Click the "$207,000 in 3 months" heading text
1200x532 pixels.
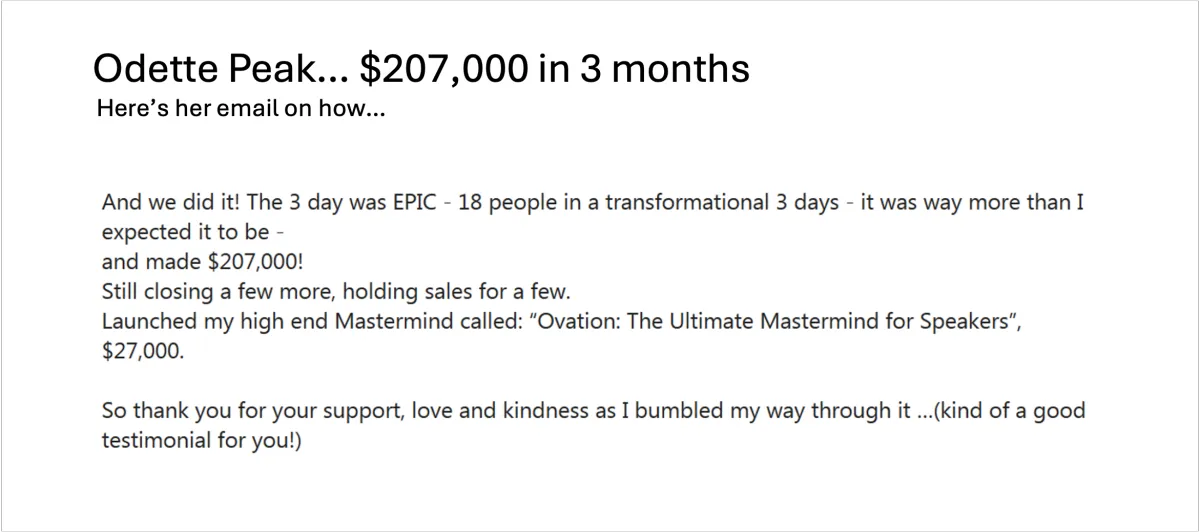pos(554,69)
